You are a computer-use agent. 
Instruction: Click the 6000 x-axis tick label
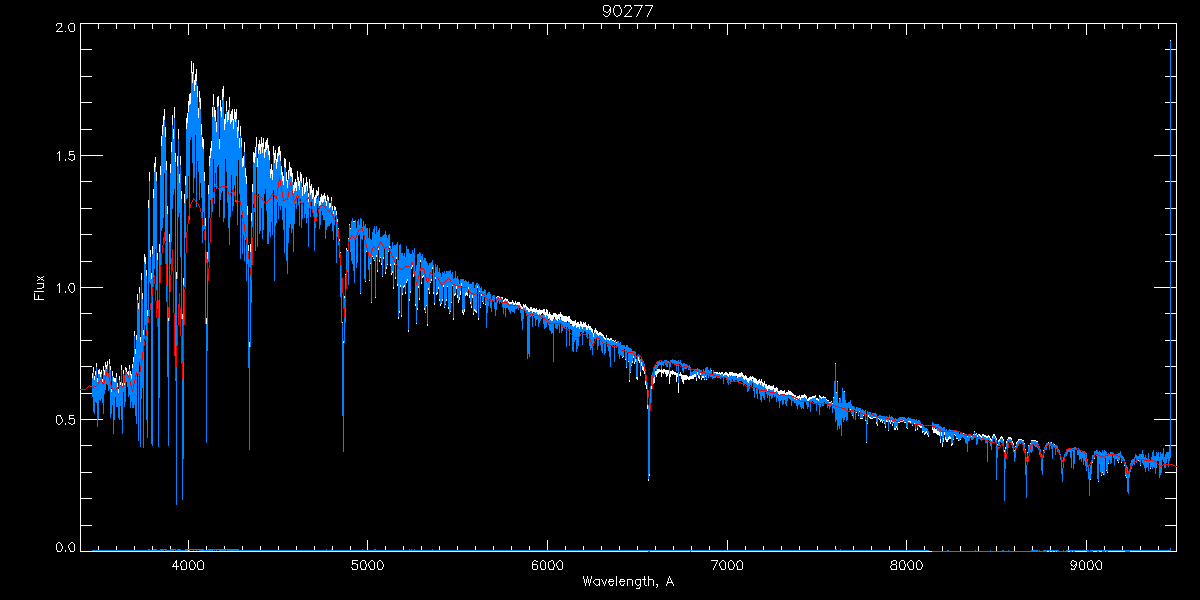[547, 564]
